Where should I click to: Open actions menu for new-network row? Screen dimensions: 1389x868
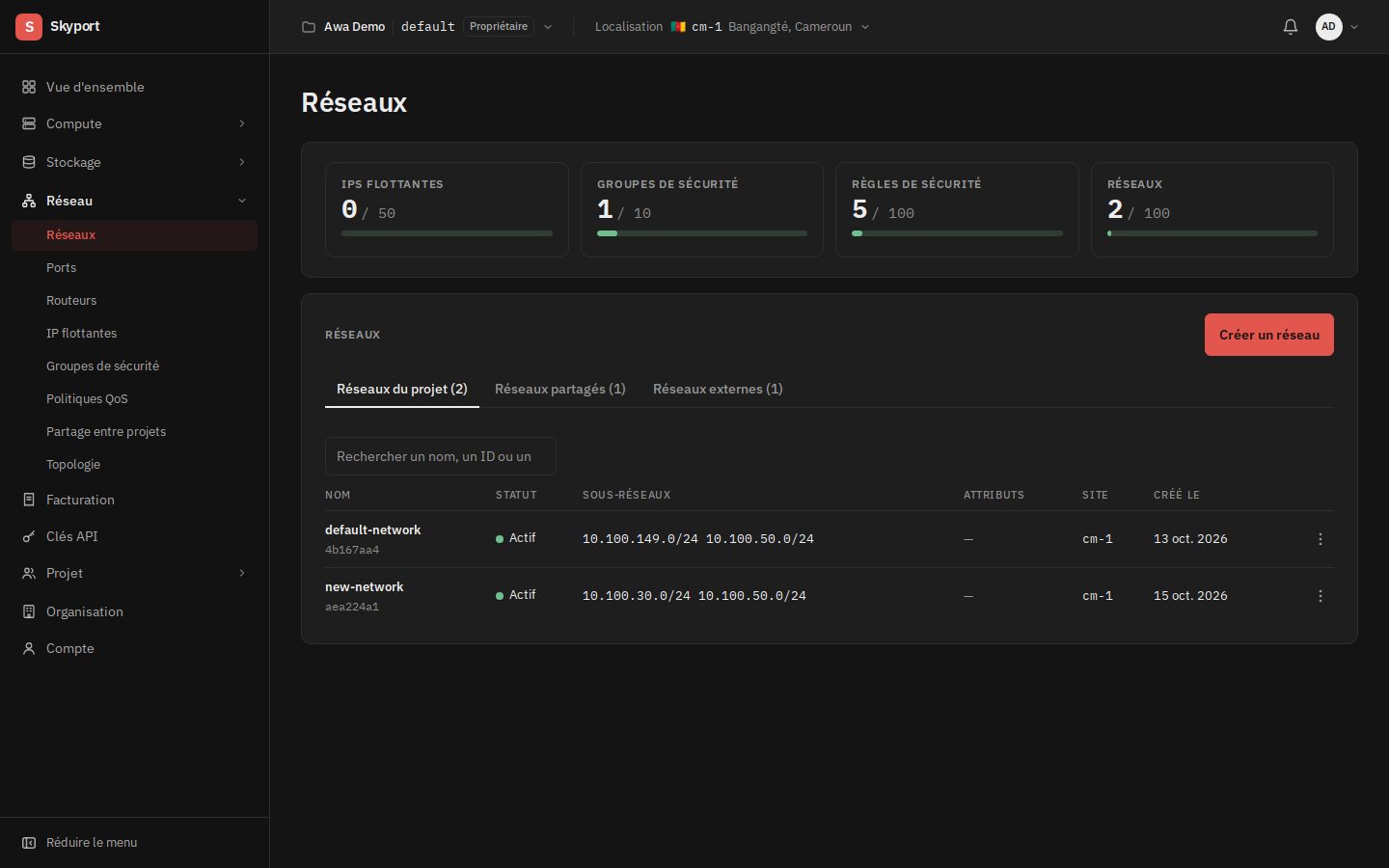coord(1321,596)
